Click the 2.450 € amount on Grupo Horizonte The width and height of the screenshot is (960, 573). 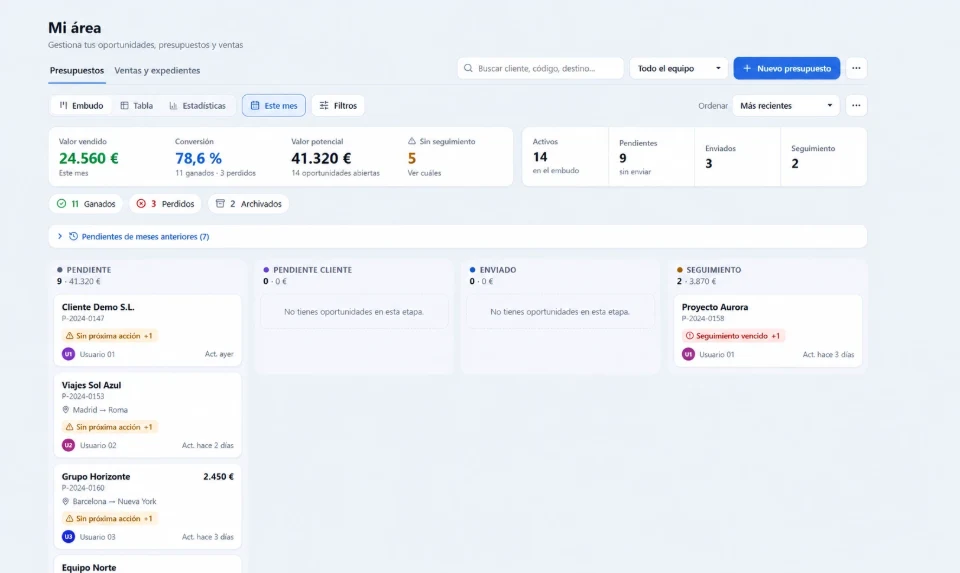click(219, 476)
